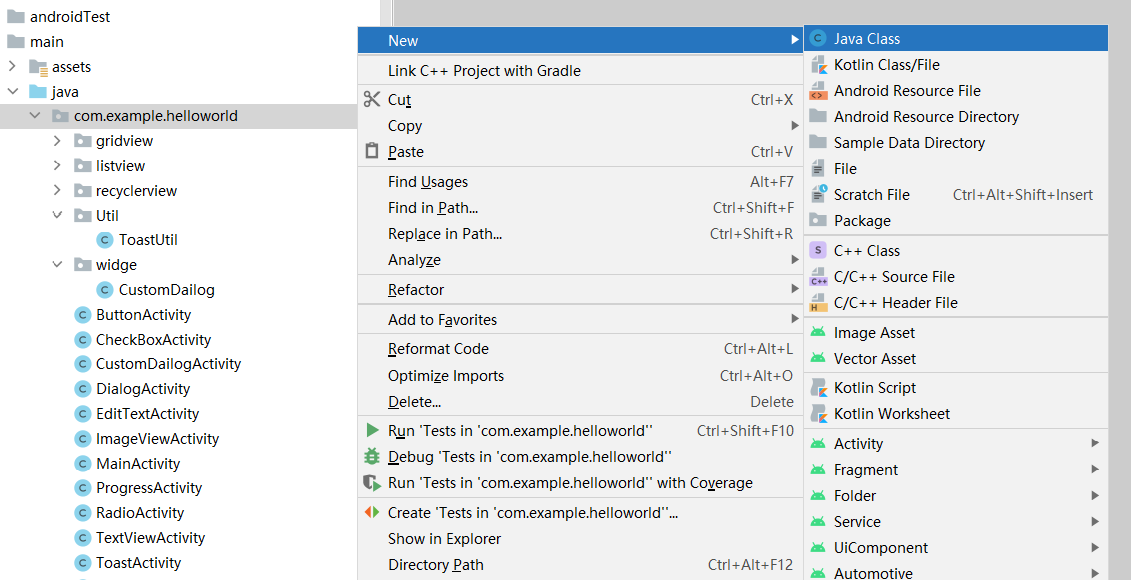
Task: Click the Kotlin Class/File icon
Action: (x=818, y=65)
